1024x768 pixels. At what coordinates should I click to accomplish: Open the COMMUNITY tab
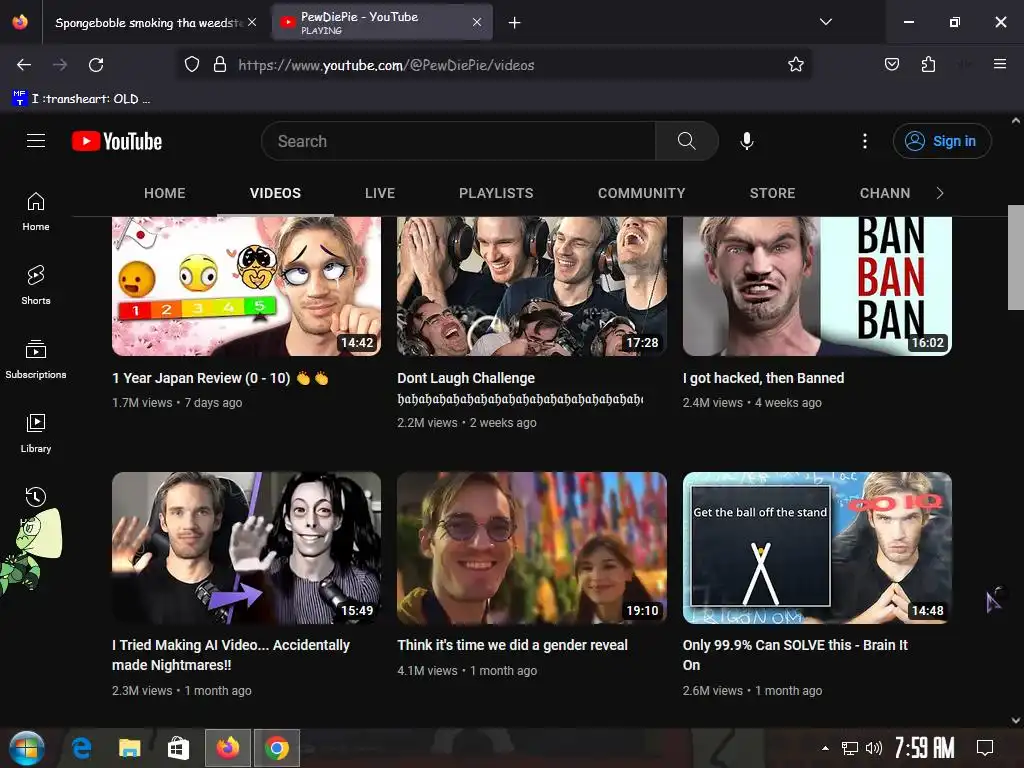641,193
